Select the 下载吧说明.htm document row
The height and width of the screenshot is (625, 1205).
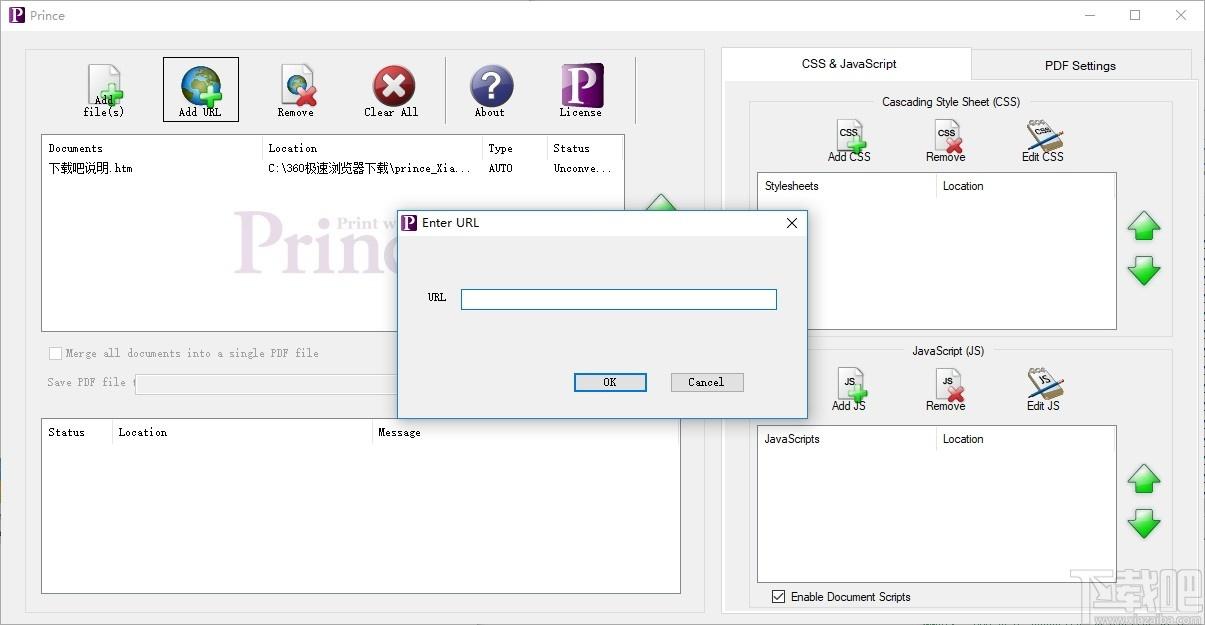[332, 169]
